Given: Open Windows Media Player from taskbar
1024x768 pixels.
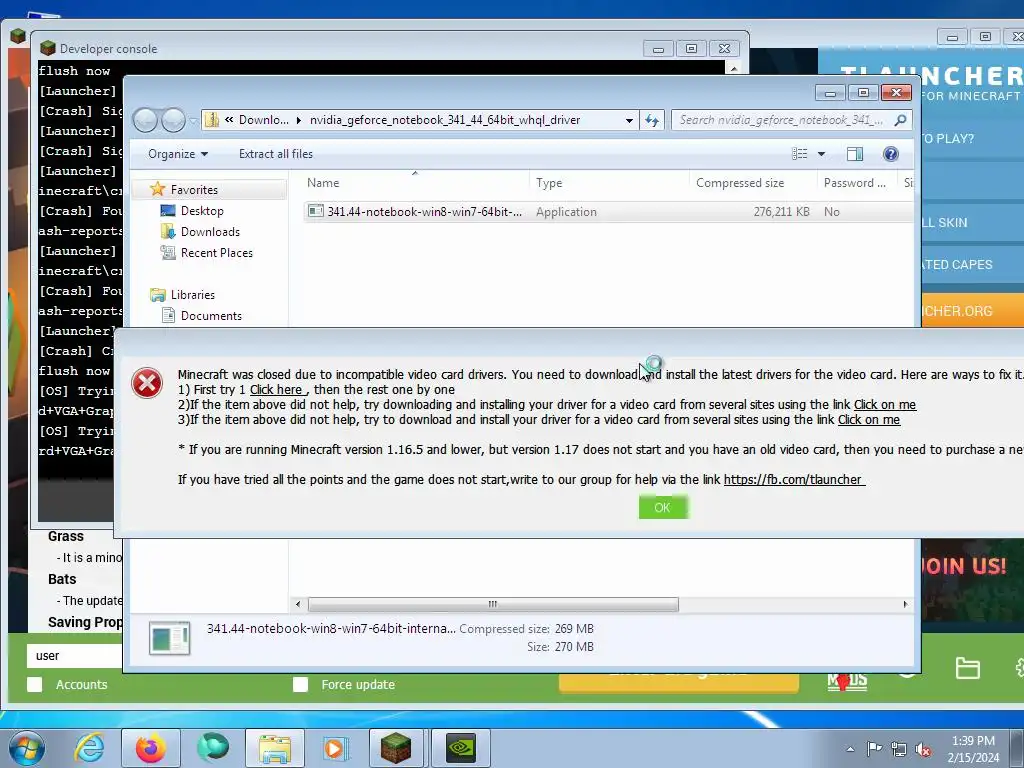Looking at the screenshot, I should click(336, 748).
